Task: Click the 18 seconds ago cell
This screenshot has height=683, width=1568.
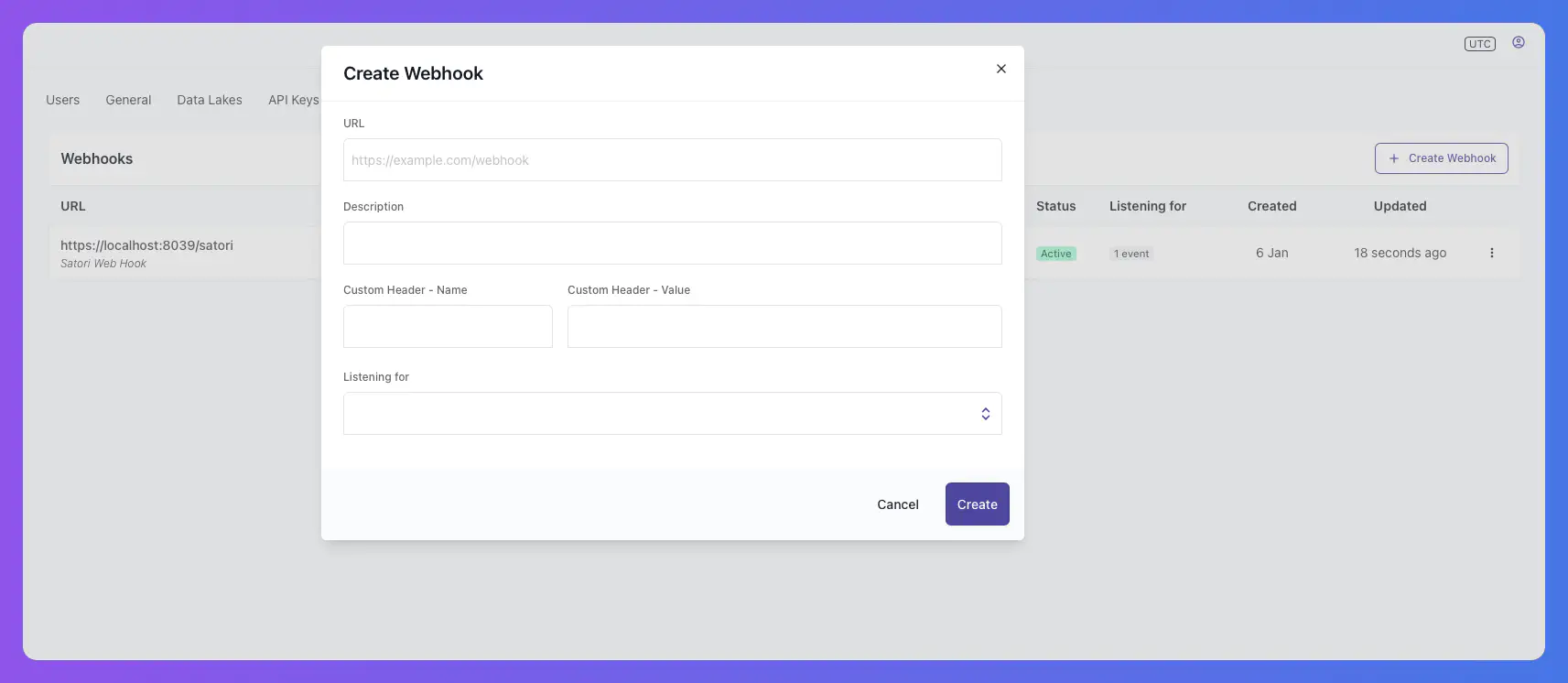Action: tap(1400, 253)
